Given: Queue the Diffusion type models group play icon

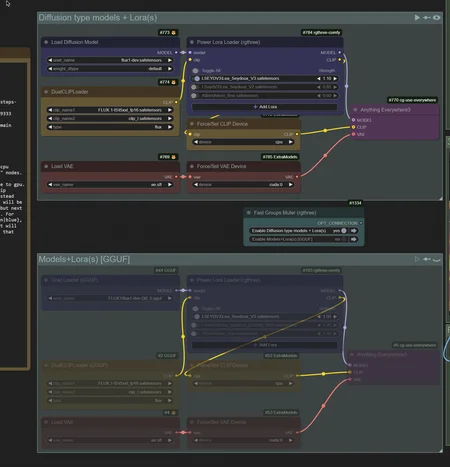Looking at the screenshot, I should tap(417, 17).
